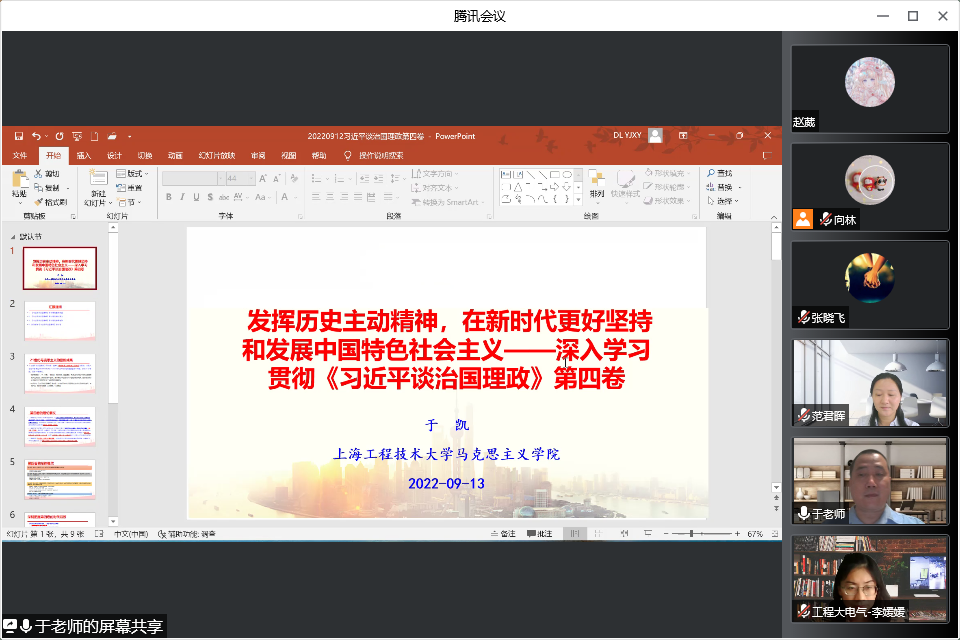This screenshot has height=640, width=960.
Task: Switch to Normal view in status bar
Action: click(x=574, y=534)
